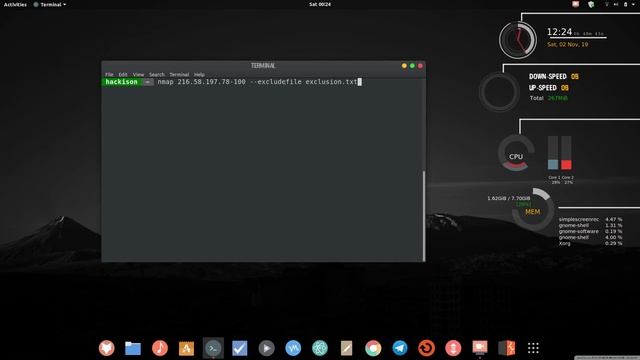Open the Terminal app menu dropdown in top bar
This screenshot has height=360, width=640.
click(50, 4)
